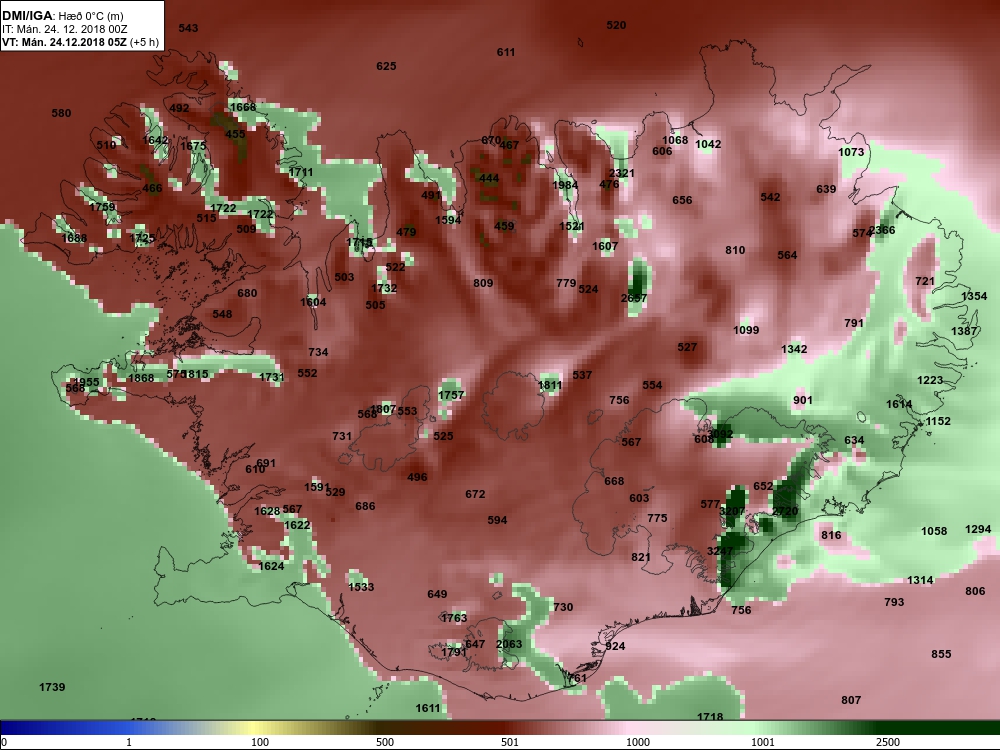Click the legend label '1000'

(638, 742)
